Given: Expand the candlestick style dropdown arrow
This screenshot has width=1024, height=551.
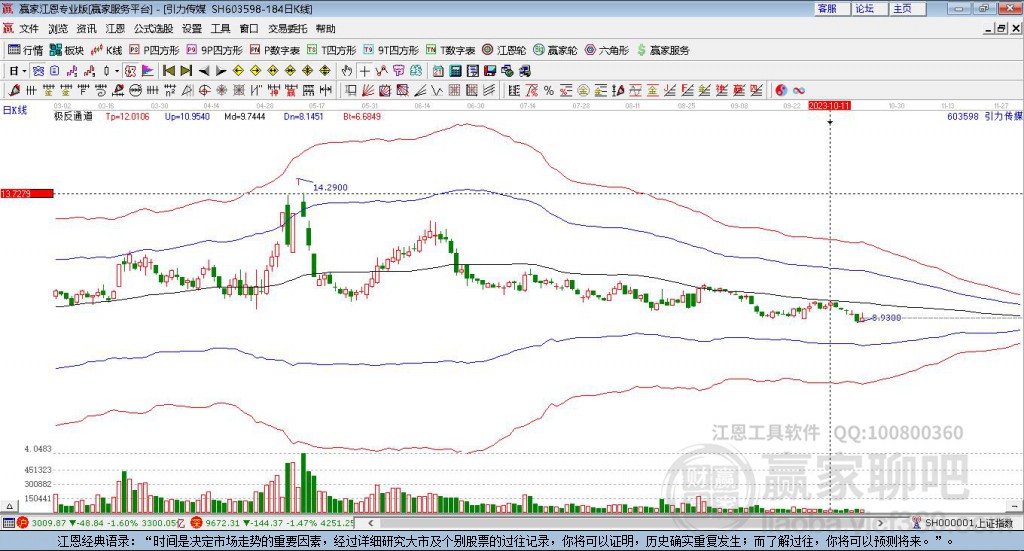Looking at the screenshot, I should pyautogui.click(x=117, y=71).
